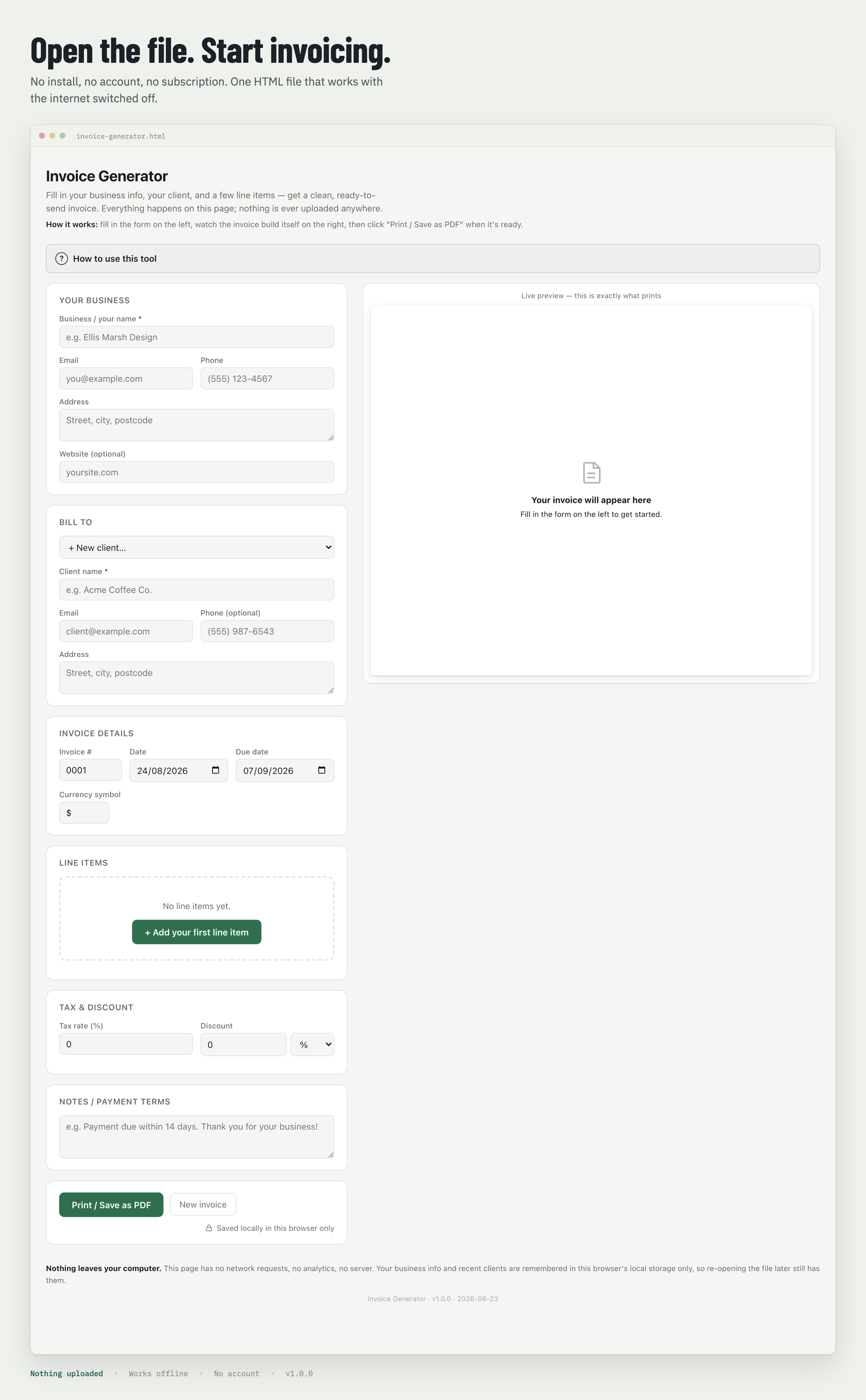Click the date value 24/08/2026
Viewport: 866px width, 1400px height.
pyautogui.click(x=162, y=770)
